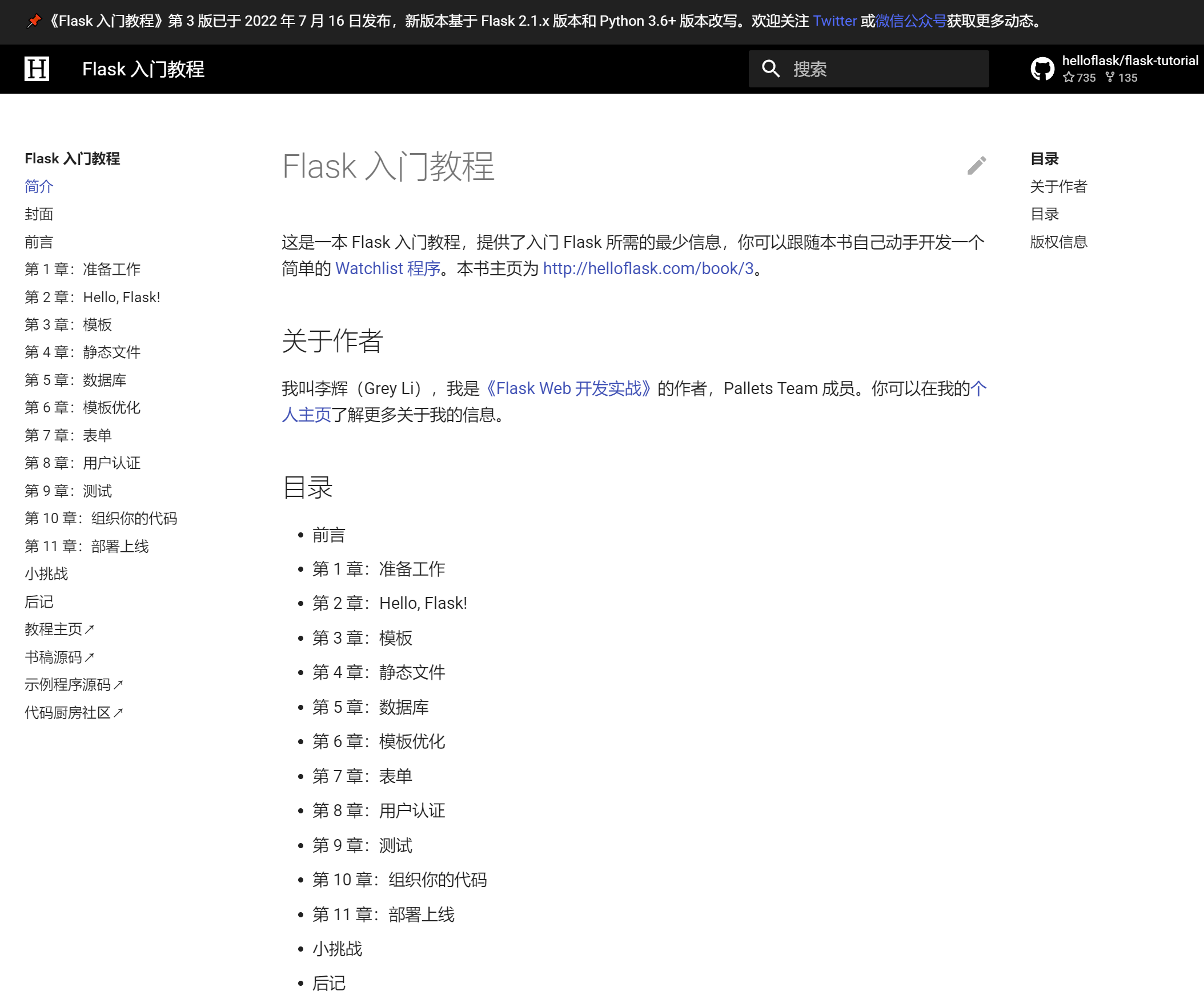Click bullet item 第 2 章：Hello, Flask! in content
Image resolution: width=1204 pixels, height=1007 pixels.
(x=390, y=603)
